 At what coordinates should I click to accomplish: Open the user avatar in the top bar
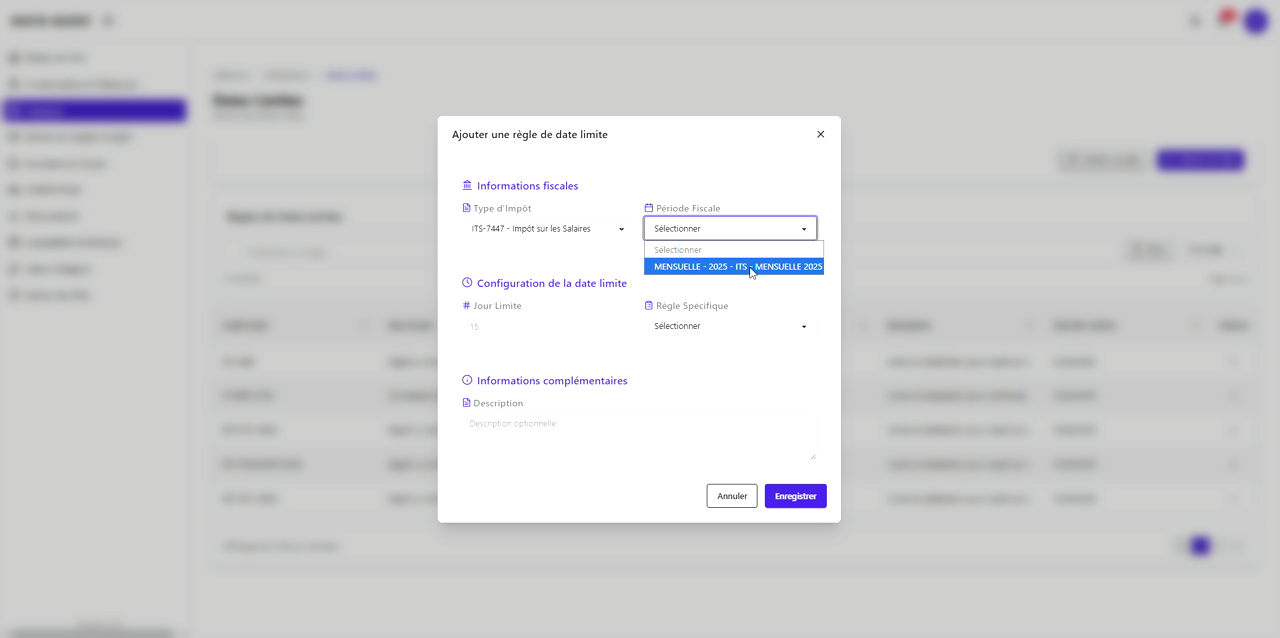tap(1255, 21)
